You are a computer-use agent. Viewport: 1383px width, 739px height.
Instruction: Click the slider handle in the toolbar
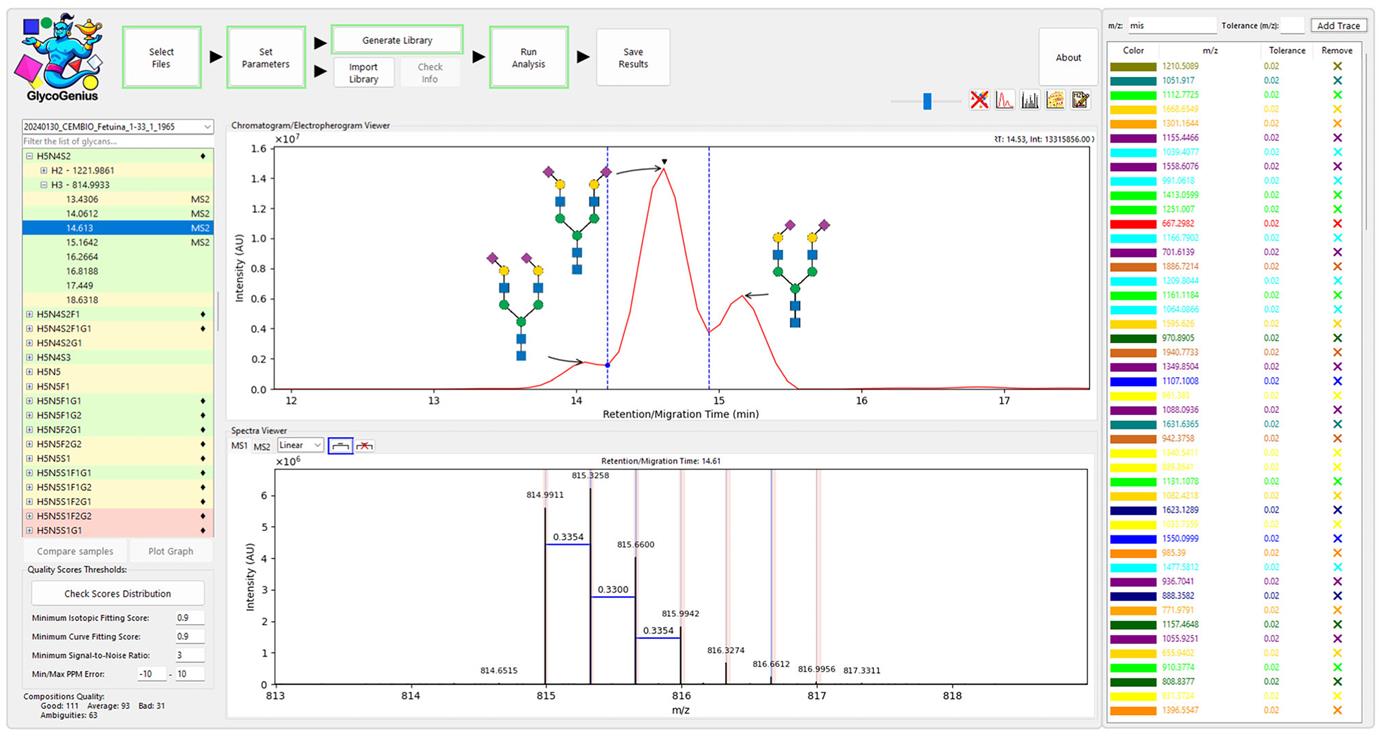pos(928,101)
